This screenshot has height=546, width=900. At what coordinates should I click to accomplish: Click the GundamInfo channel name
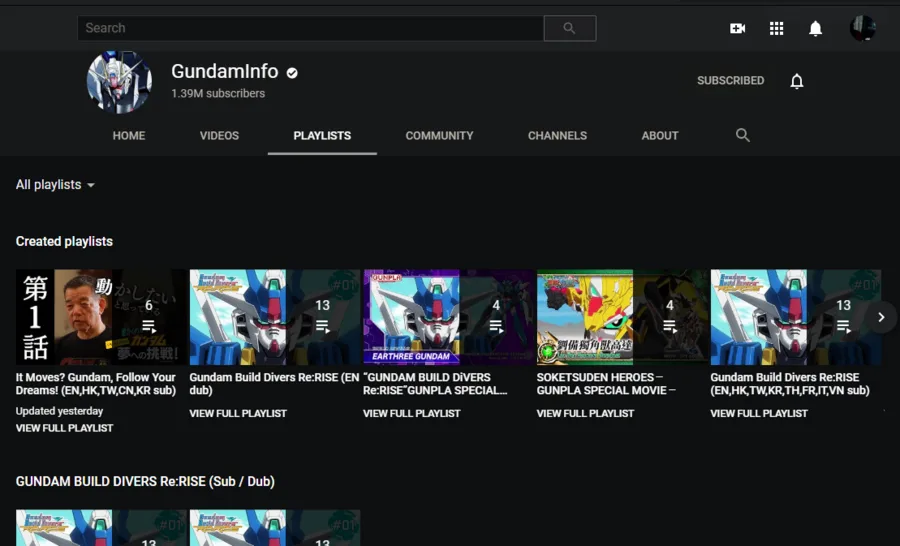point(224,72)
